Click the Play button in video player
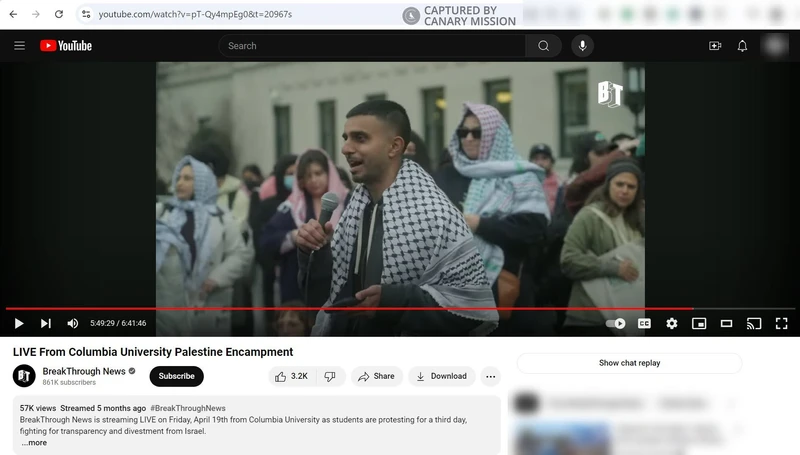Viewport: 800px width, 455px height. [x=19, y=323]
